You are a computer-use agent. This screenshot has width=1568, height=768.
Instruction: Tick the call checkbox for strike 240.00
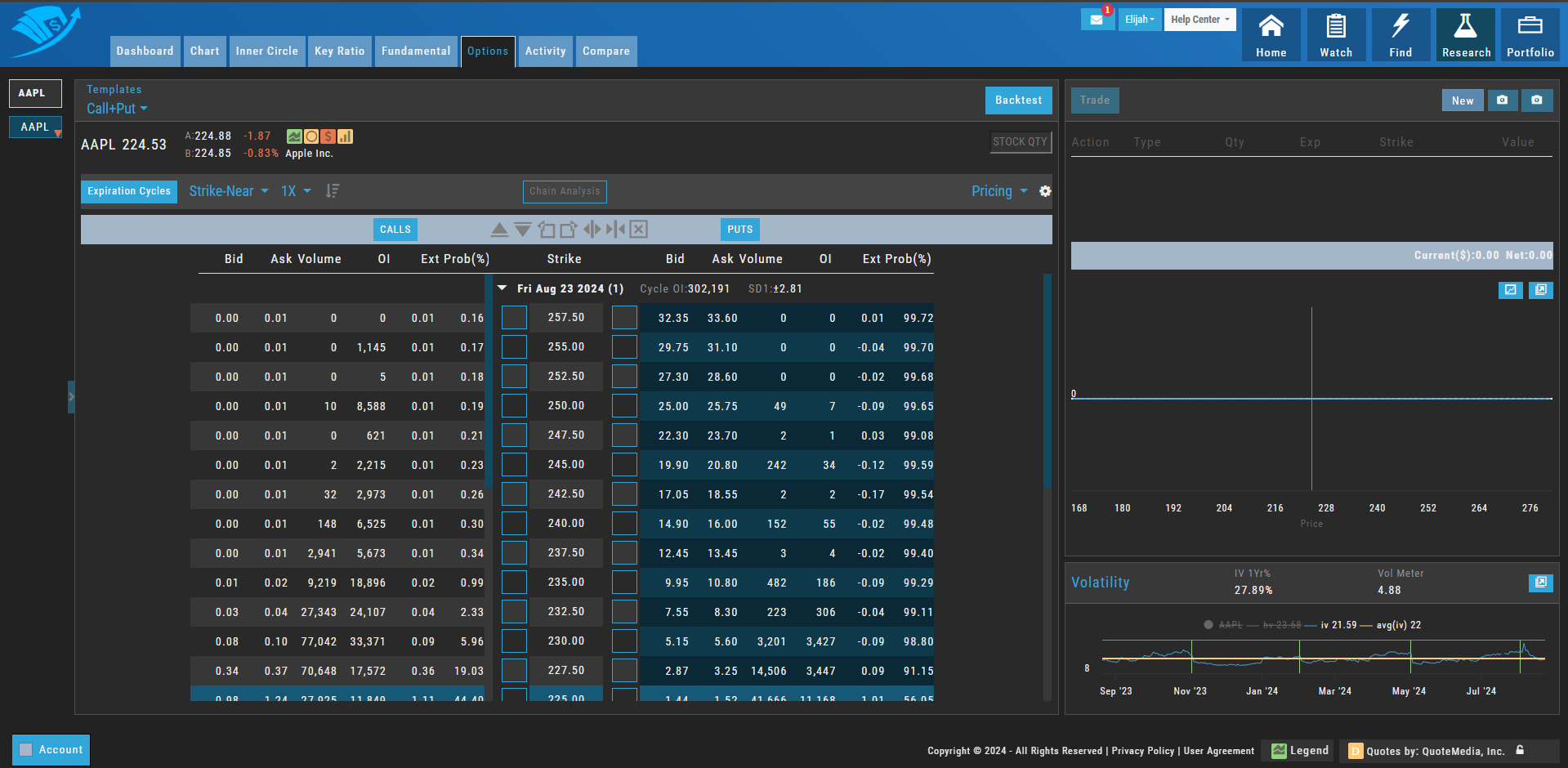(514, 524)
